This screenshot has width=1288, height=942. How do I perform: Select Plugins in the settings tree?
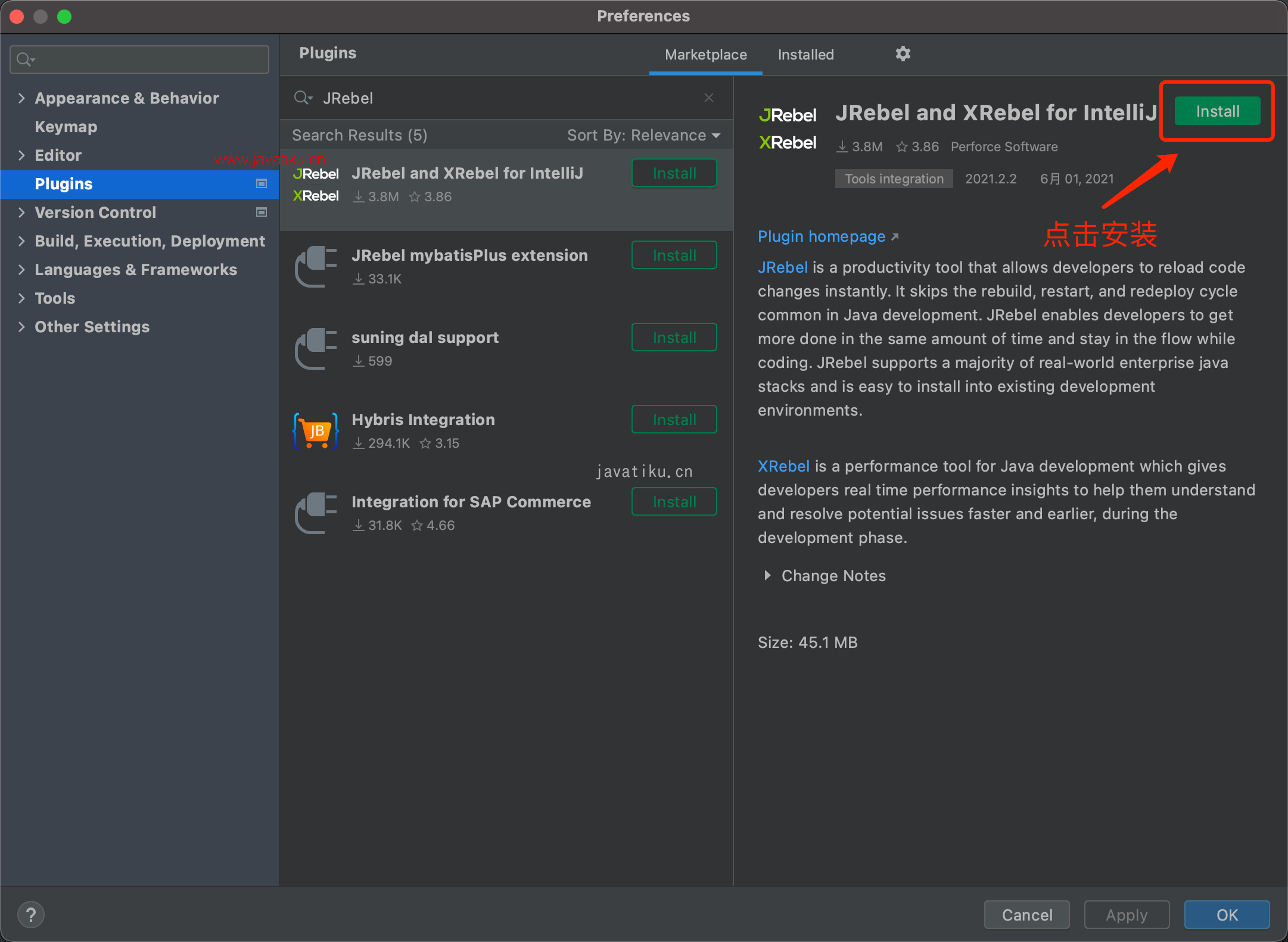click(139, 183)
